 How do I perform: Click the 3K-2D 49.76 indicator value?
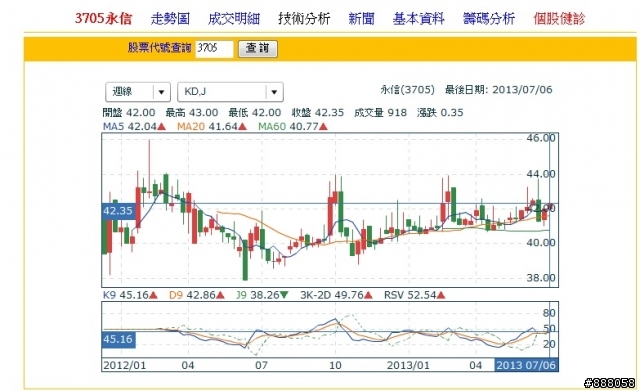(336, 295)
